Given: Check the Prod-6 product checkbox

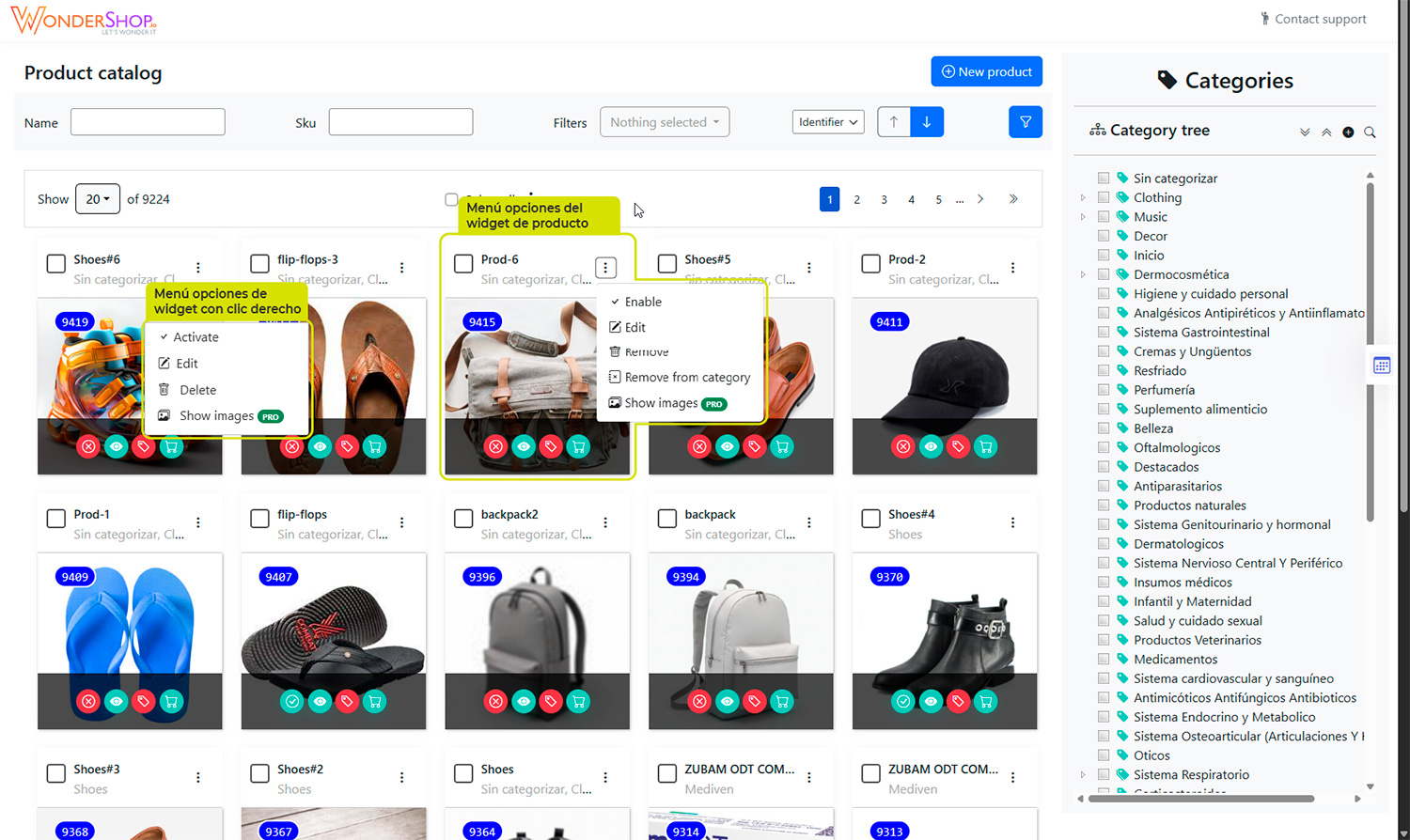Looking at the screenshot, I should (463, 264).
